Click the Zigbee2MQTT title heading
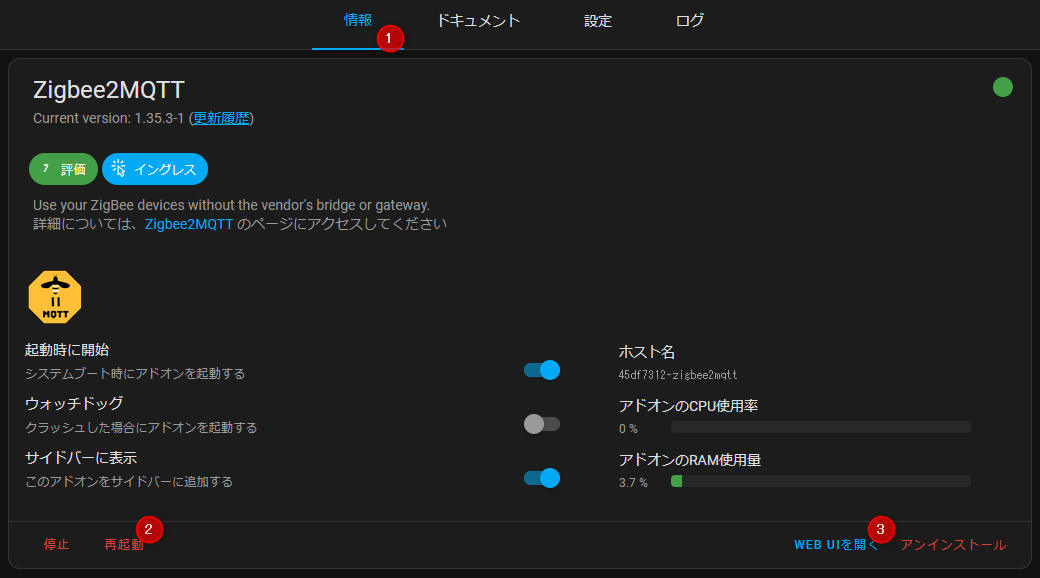Viewport: 1040px width, 578px height. [109, 90]
